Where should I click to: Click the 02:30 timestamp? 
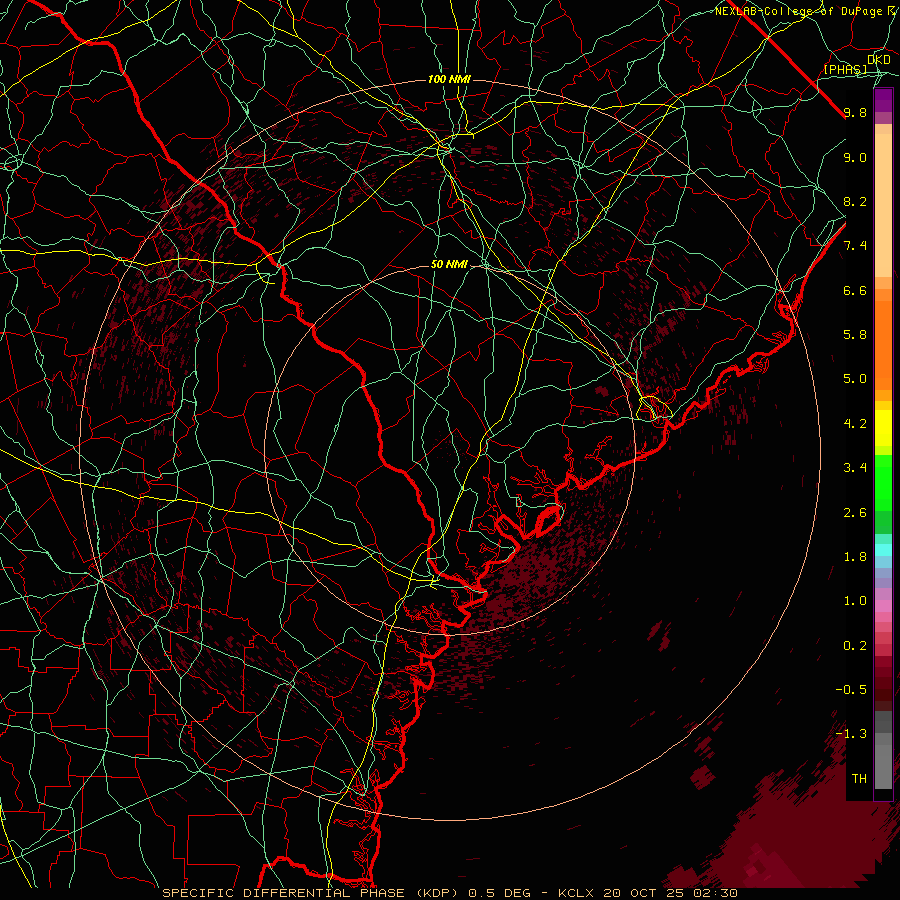click(717, 893)
